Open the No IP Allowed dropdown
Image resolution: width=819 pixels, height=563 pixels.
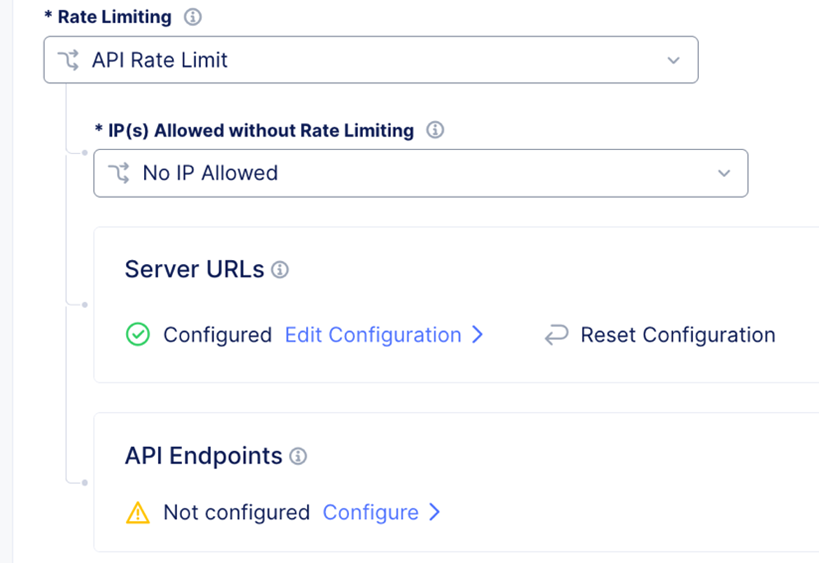click(x=420, y=173)
